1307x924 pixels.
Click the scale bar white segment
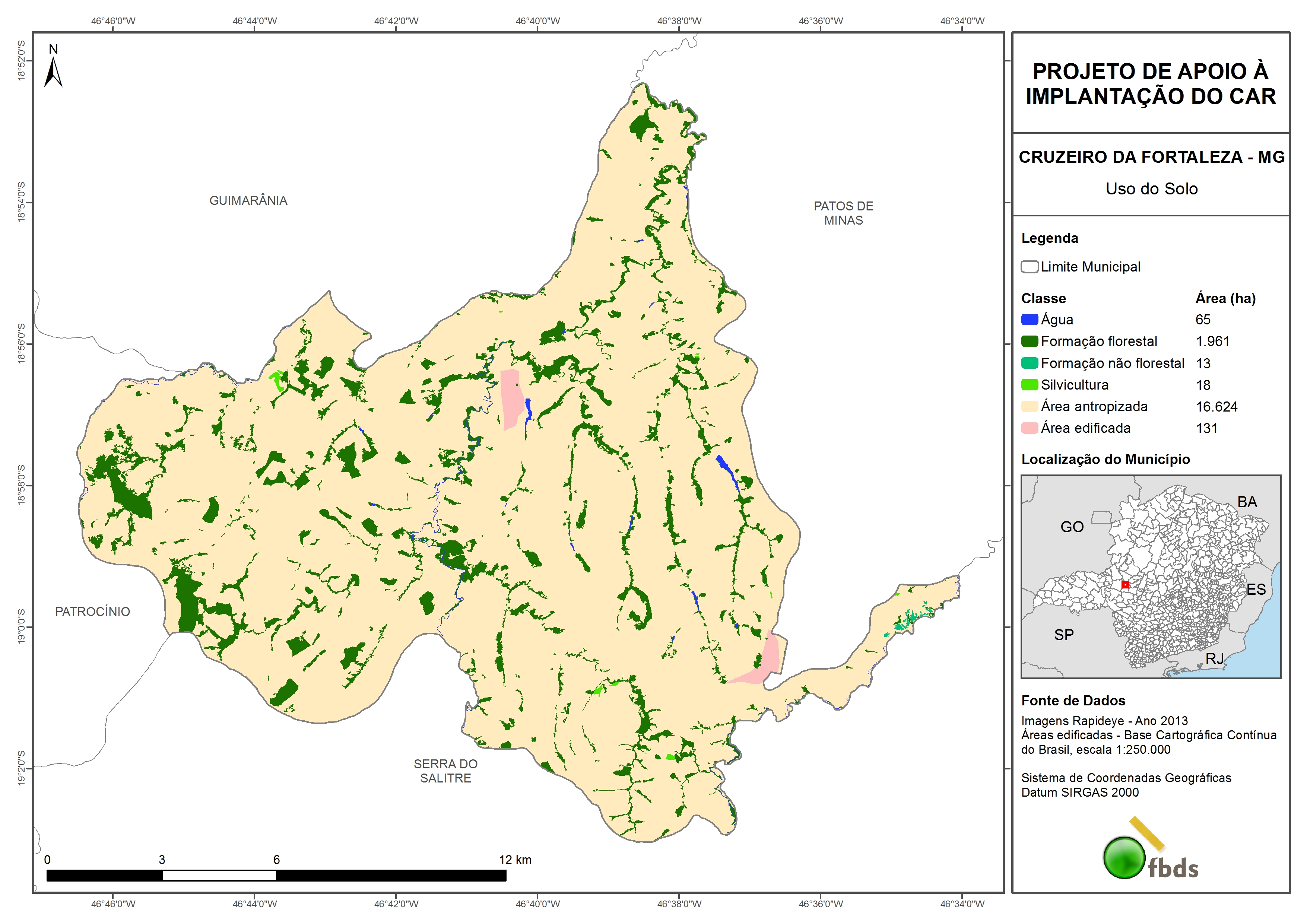pyautogui.click(x=219, y=876)
